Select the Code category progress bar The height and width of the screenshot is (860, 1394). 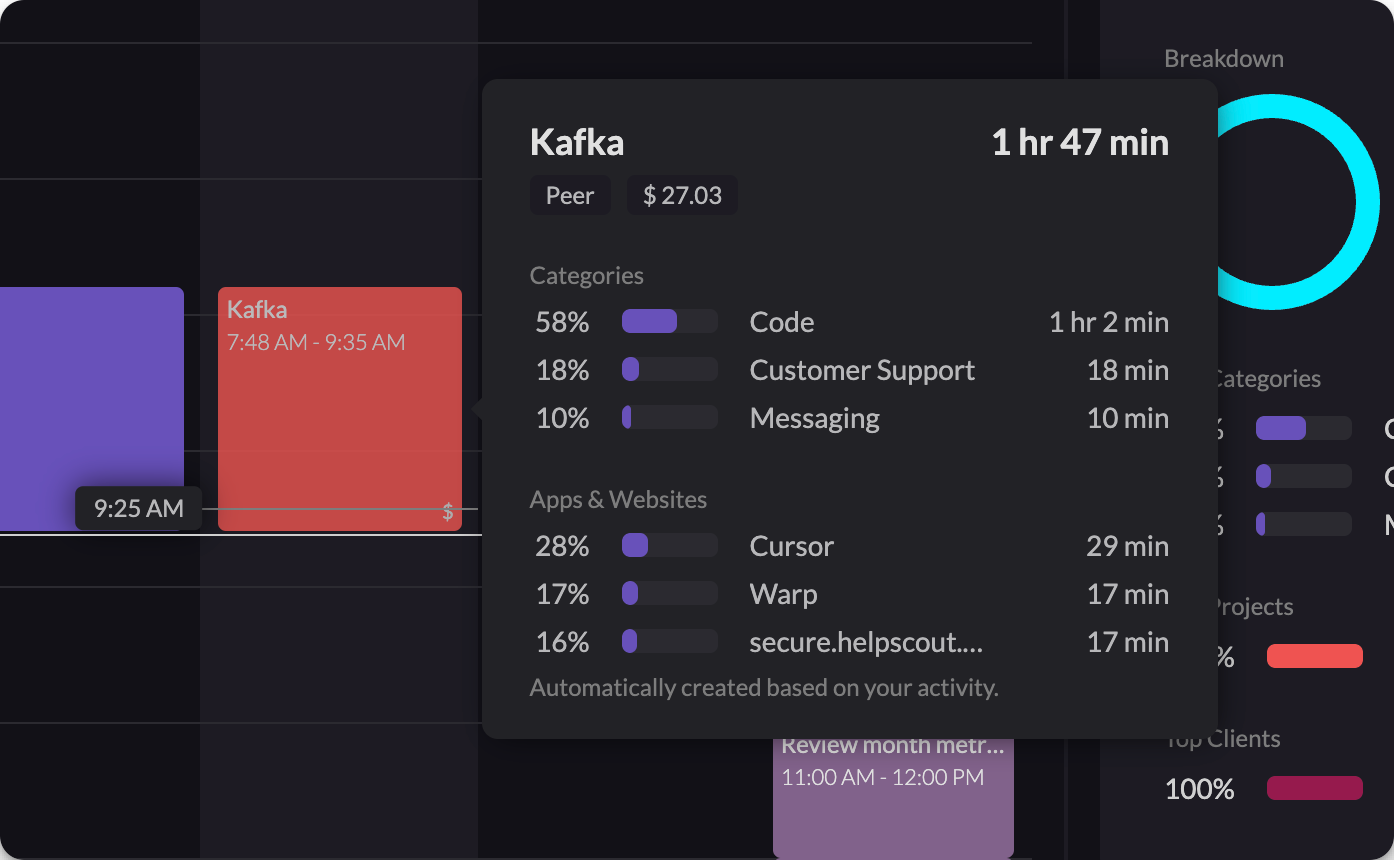point(668,322)
